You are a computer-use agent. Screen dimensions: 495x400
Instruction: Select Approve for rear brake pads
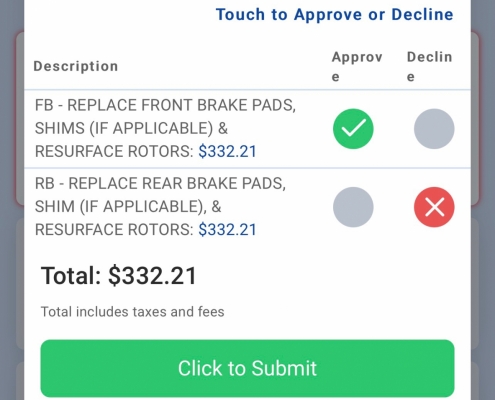click(x=353, y=207)
